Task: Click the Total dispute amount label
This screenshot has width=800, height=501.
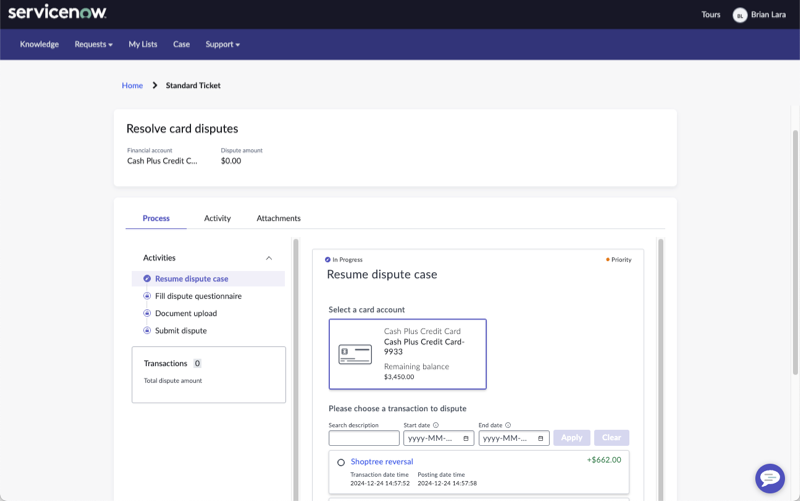Action: click(x=172, y=381)
